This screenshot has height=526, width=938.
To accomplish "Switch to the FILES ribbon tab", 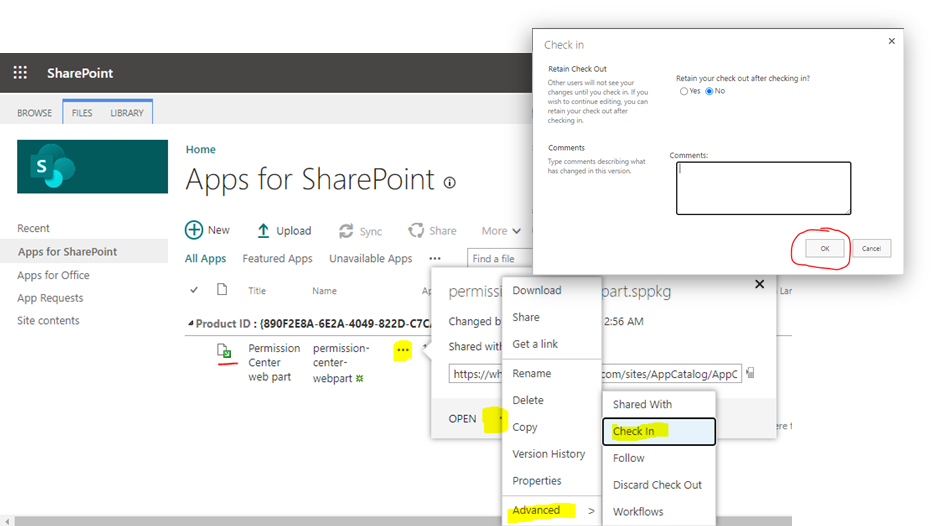I will [x=82, y=113].
